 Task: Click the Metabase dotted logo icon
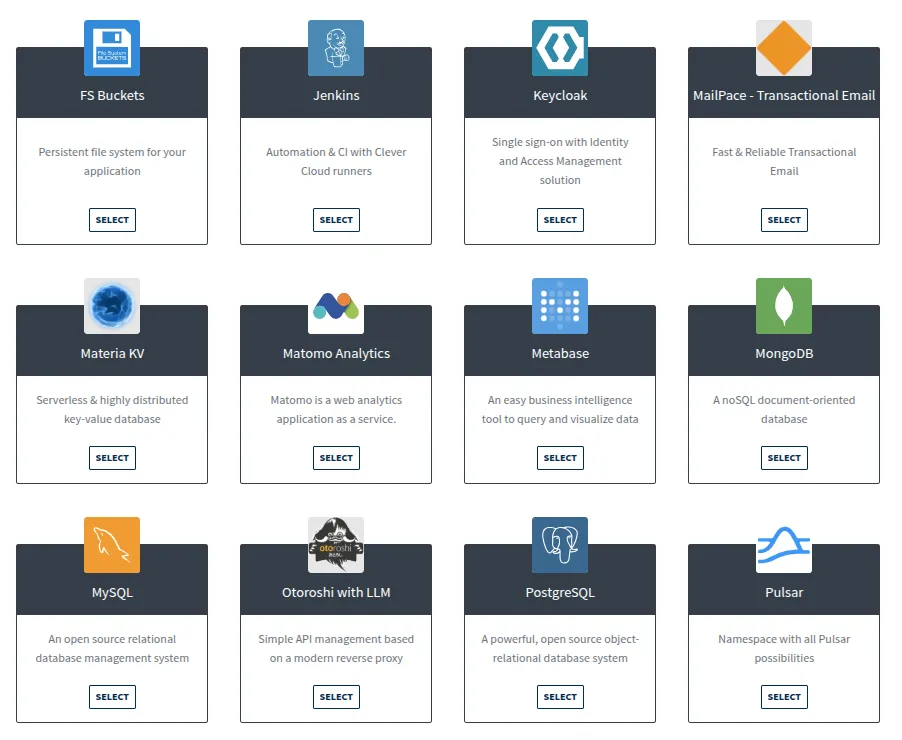tap(560, 306)
